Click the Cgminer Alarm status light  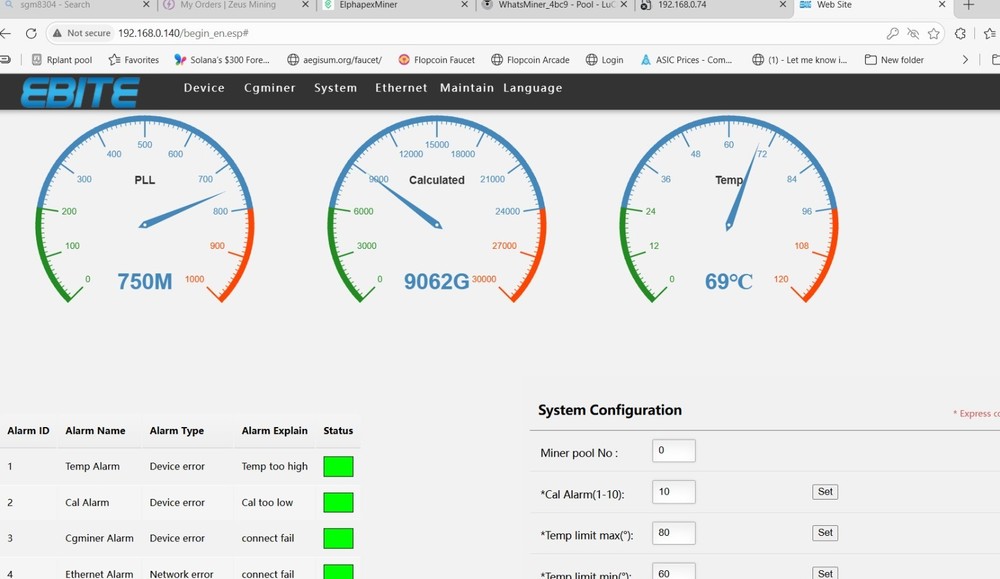338,538
